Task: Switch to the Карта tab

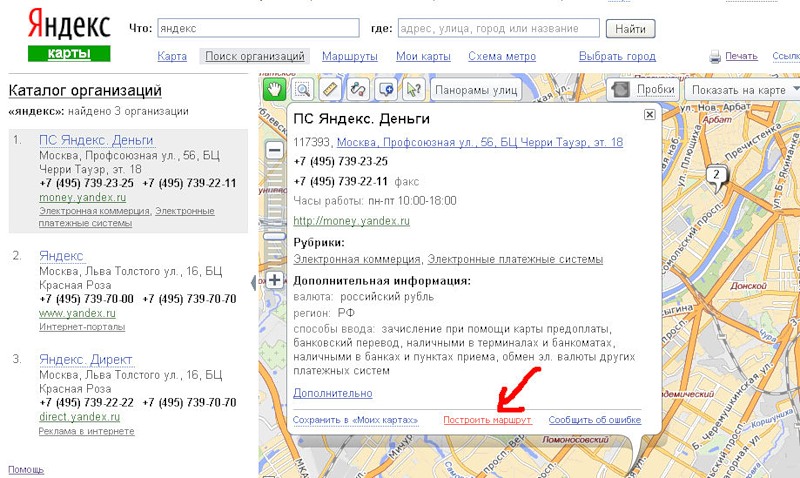Action: pos(172,56)
